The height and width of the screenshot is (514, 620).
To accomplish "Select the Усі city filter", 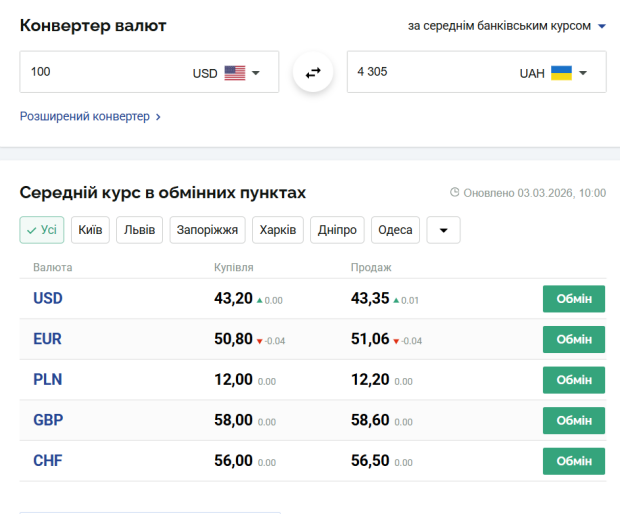I will [x=42, y=230].
